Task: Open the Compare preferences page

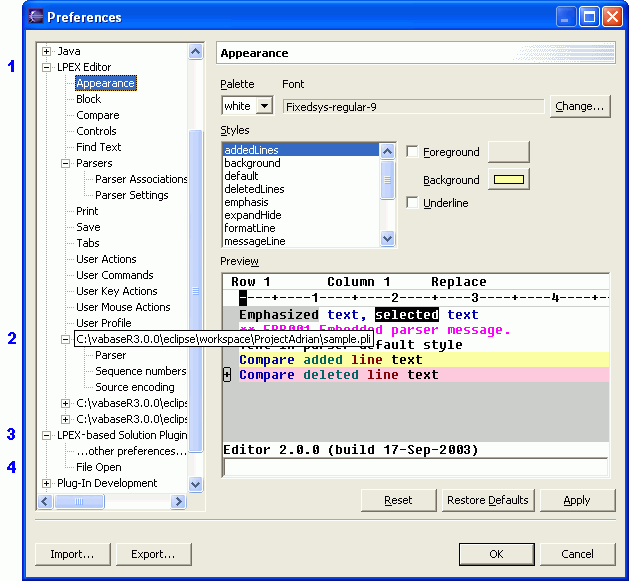Action: (x=98, y=115)
